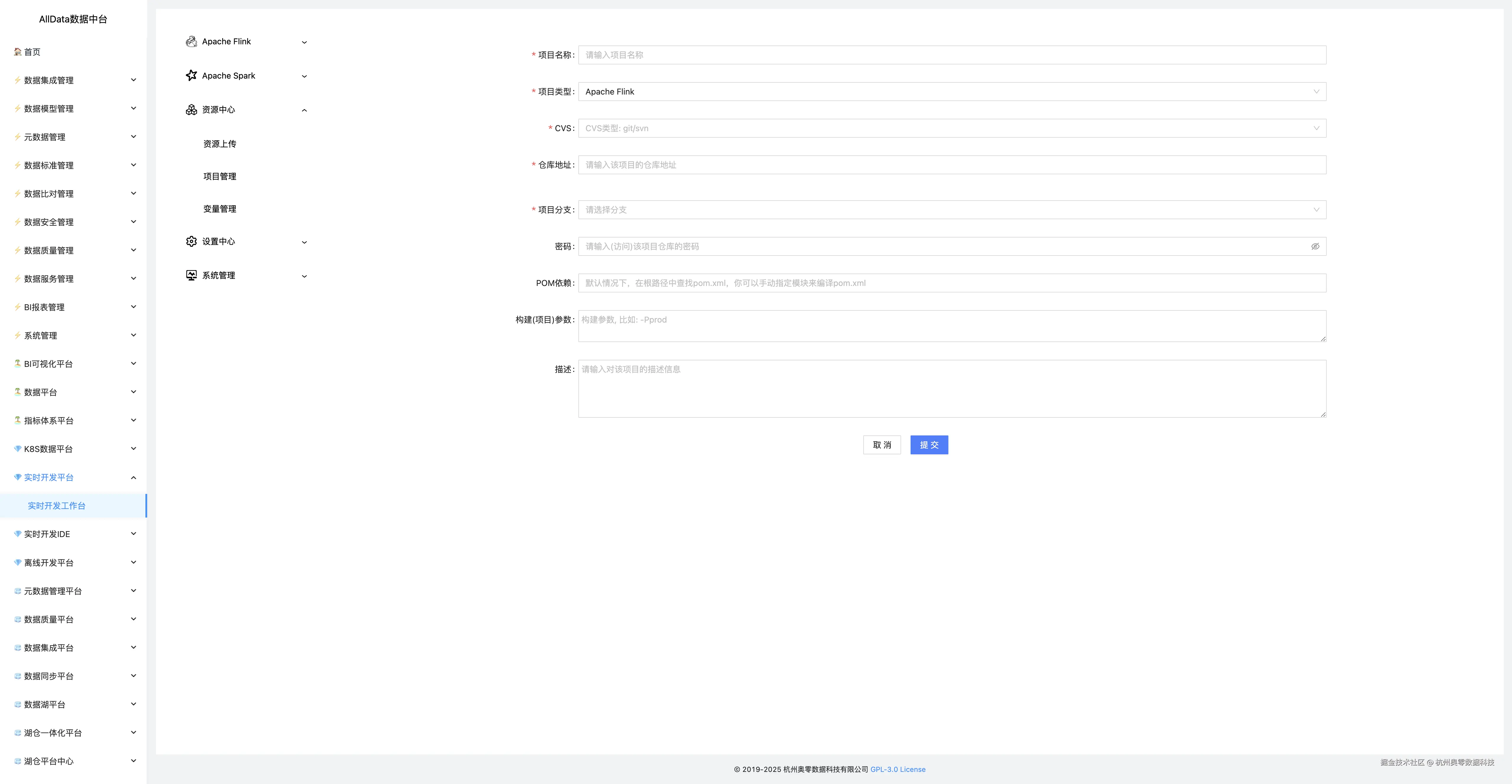Open the 项目类型 dropdown
Viewport: 1512px width, 784px height.
point(951,92)
